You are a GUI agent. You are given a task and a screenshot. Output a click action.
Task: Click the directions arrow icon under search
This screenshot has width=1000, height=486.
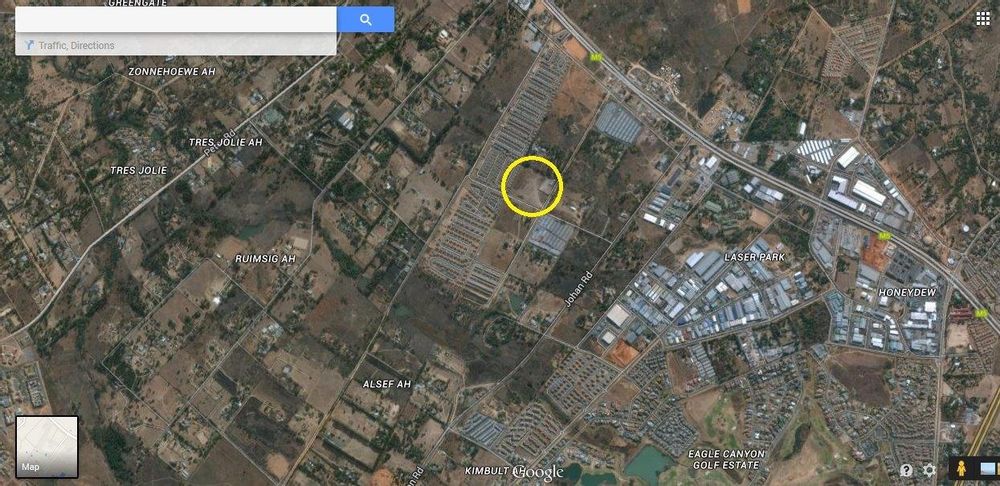[29, 45]
